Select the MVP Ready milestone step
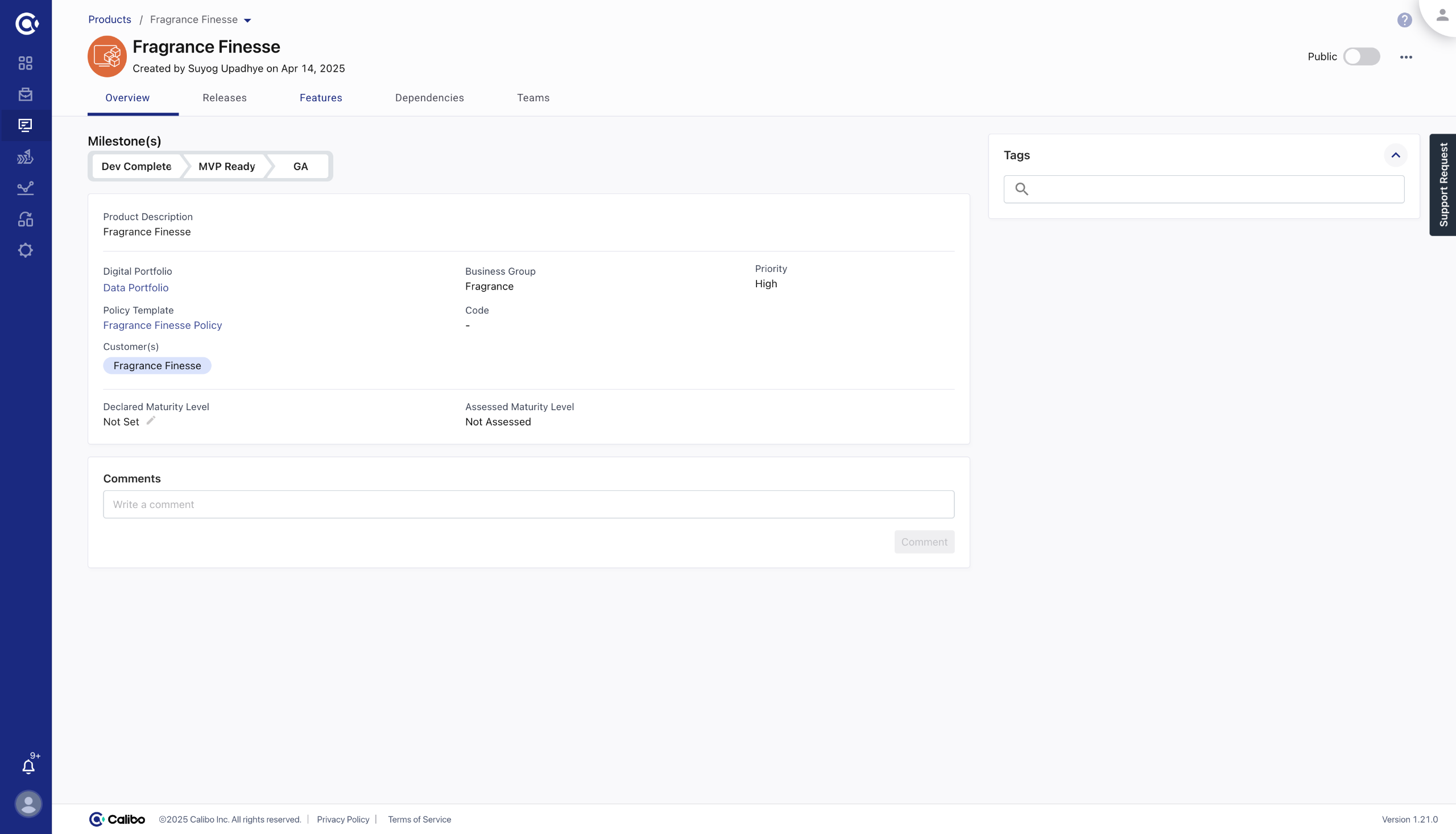The width and height of the screenshot is (1456, 834). (226, 167)
